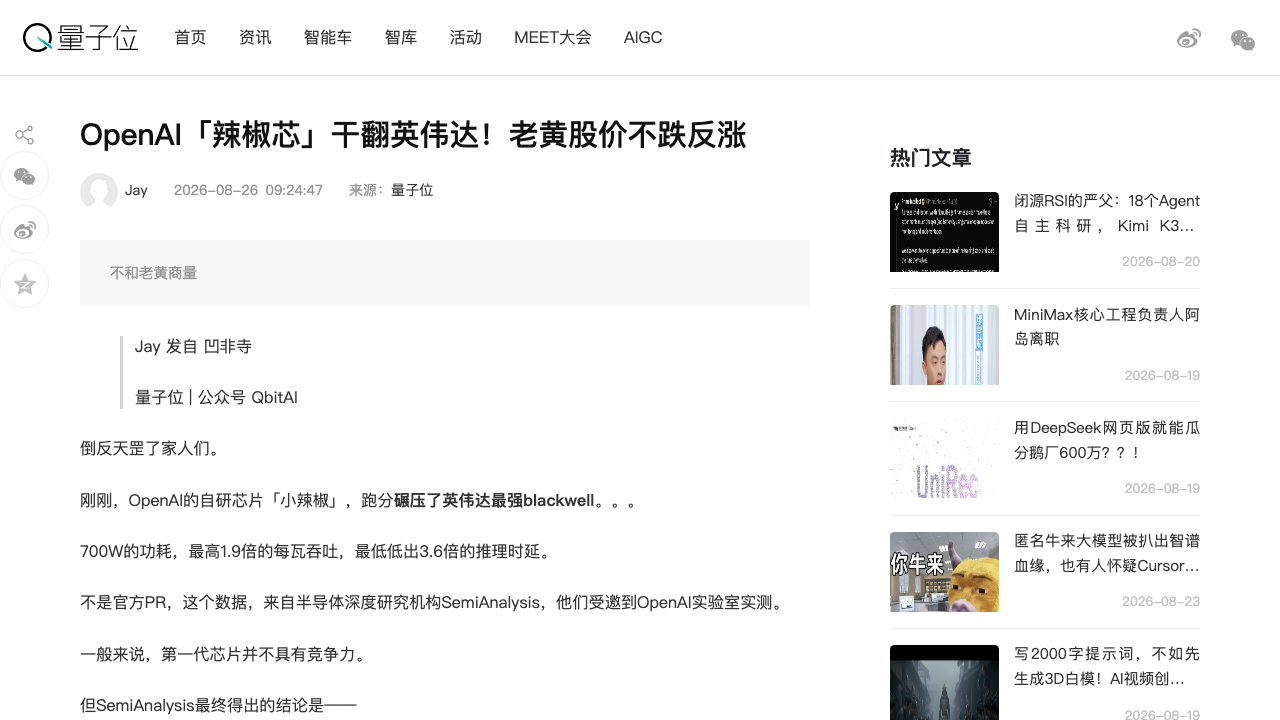The height and width of the screenshot is (720, 1280).
Task: Click the share icon in left sidebar
Action: coord(25,135)
